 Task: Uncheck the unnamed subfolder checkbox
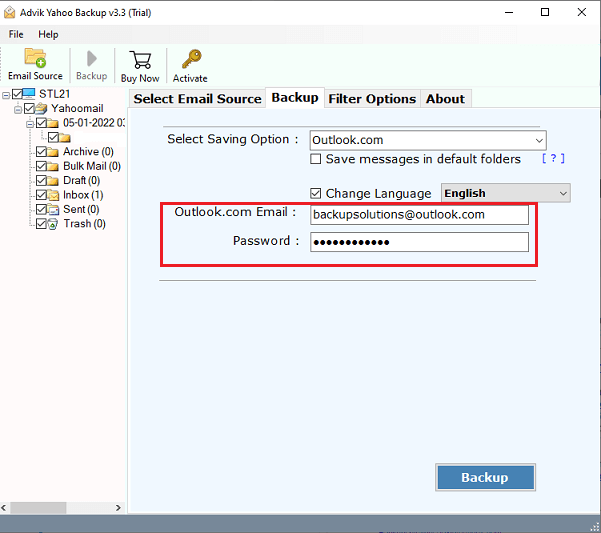click(53, 137)
